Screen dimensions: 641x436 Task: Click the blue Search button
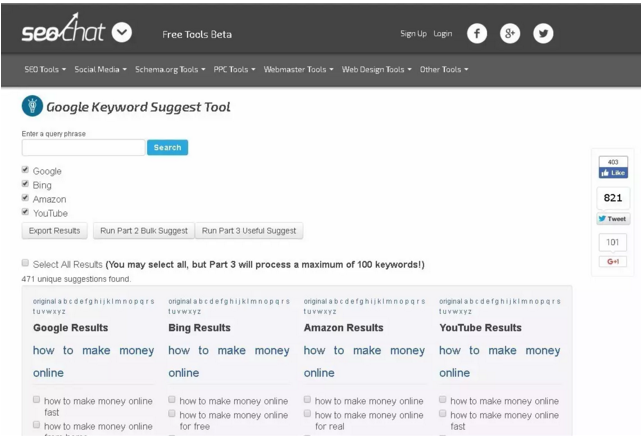coord(168,148)
